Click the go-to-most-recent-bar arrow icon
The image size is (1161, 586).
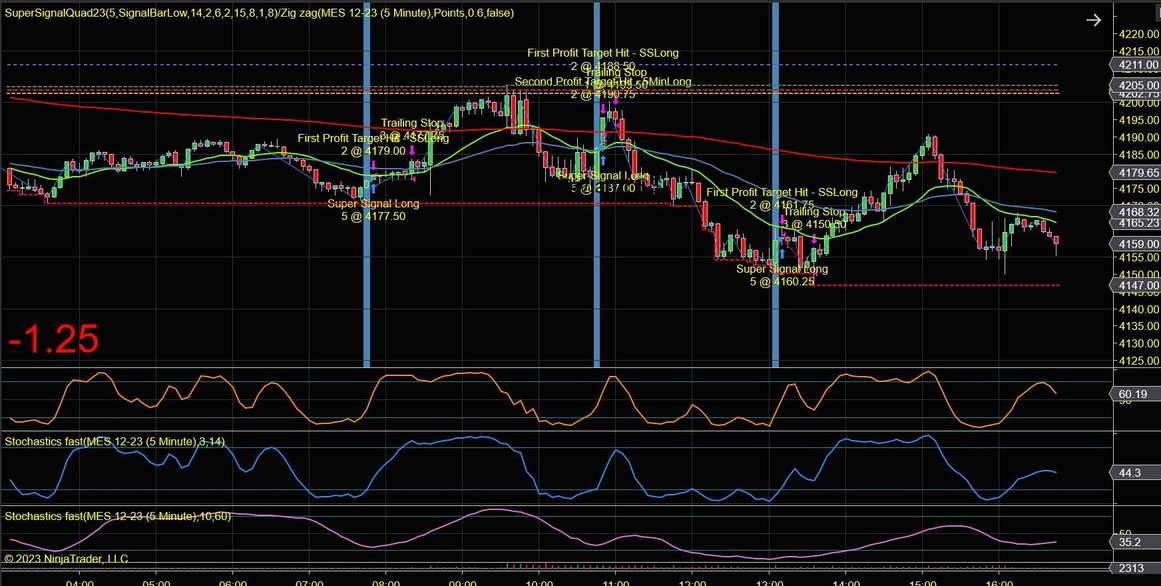click(1093, 19)
